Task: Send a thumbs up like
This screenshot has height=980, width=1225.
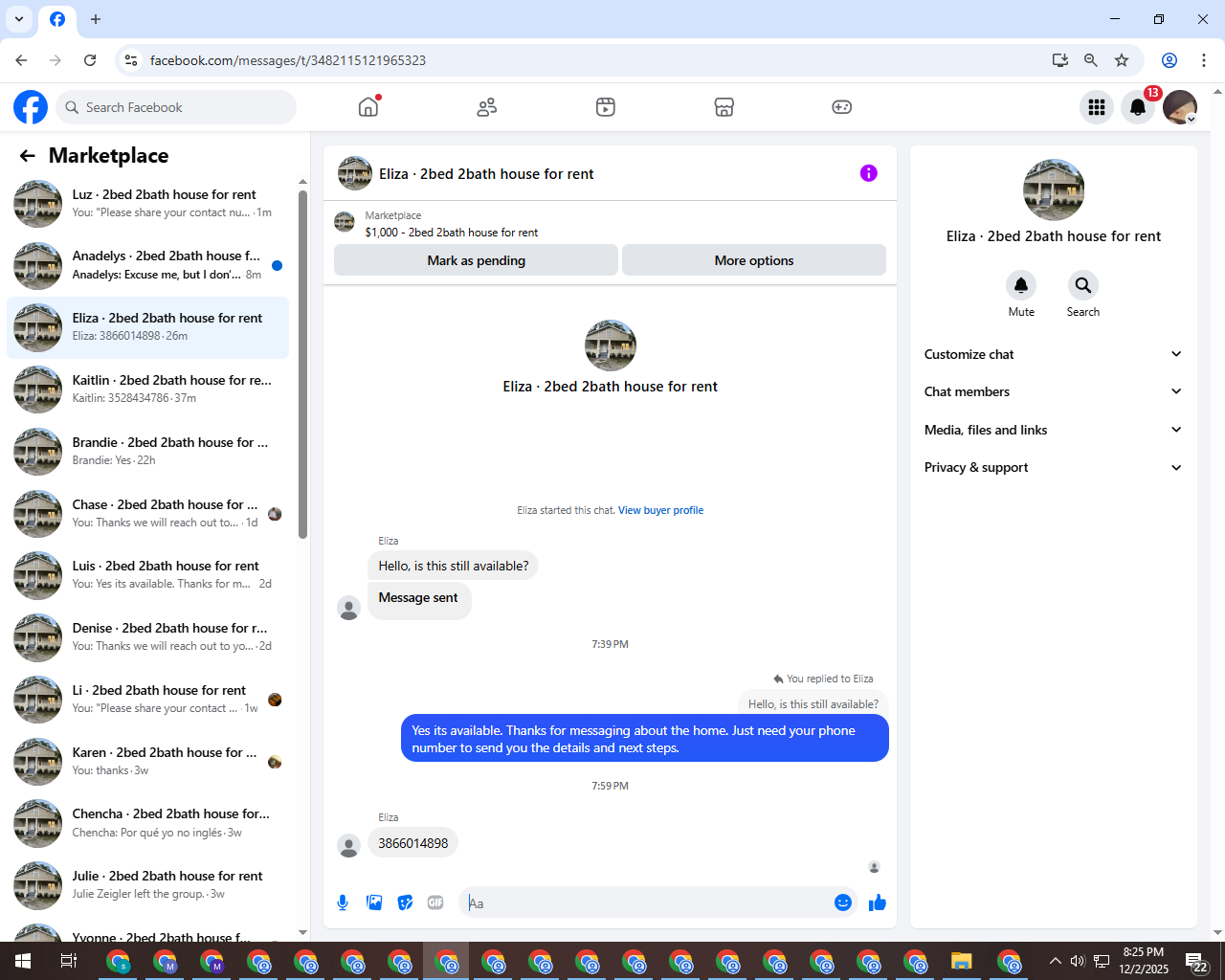Action: (x=877, y=902)
